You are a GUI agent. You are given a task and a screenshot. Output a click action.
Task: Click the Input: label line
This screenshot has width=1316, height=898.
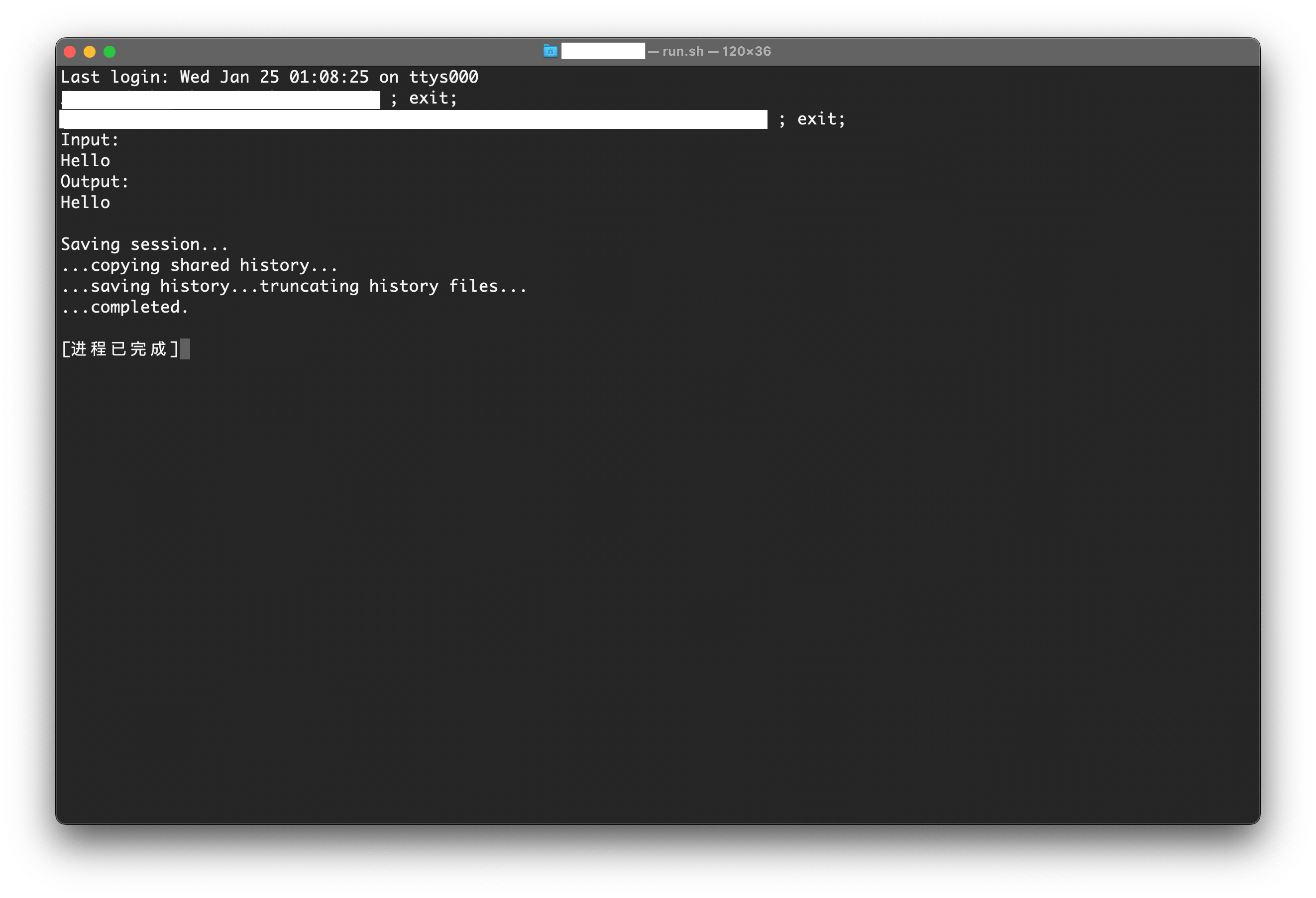click(x=90, y=140)
